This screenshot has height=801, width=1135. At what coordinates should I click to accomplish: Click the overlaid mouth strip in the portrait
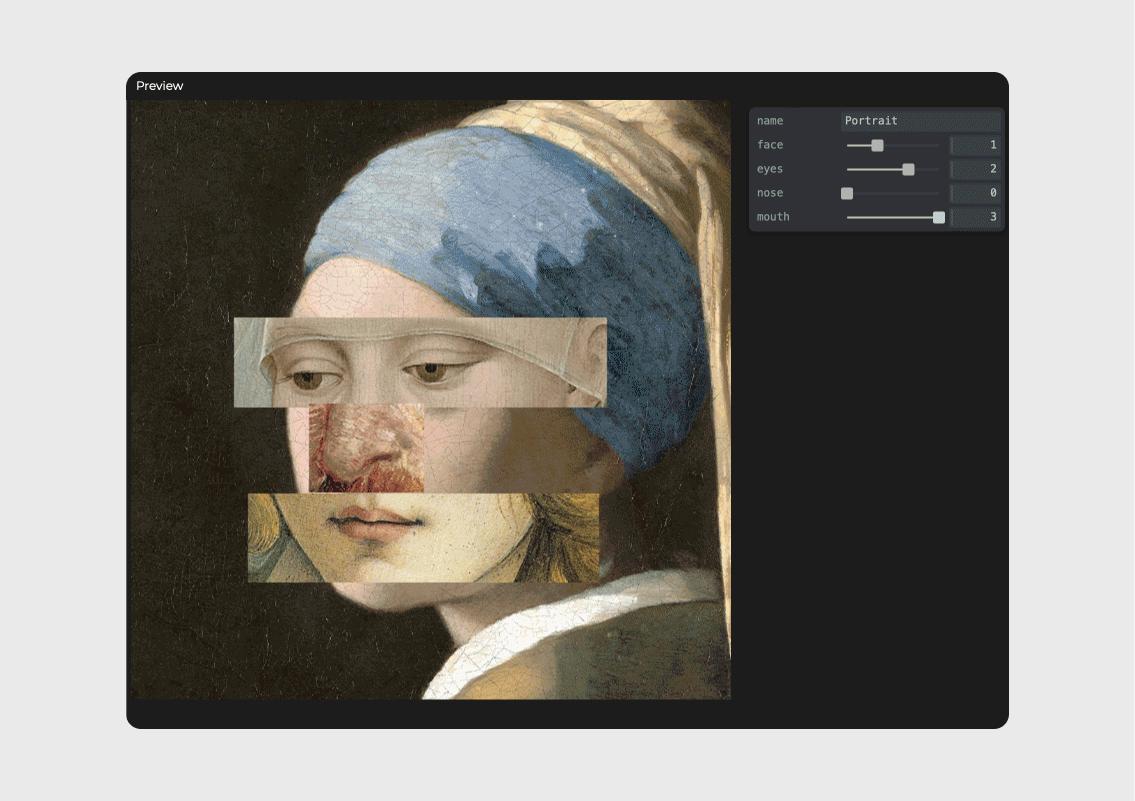pyautogui.click(x=423, y=537)
